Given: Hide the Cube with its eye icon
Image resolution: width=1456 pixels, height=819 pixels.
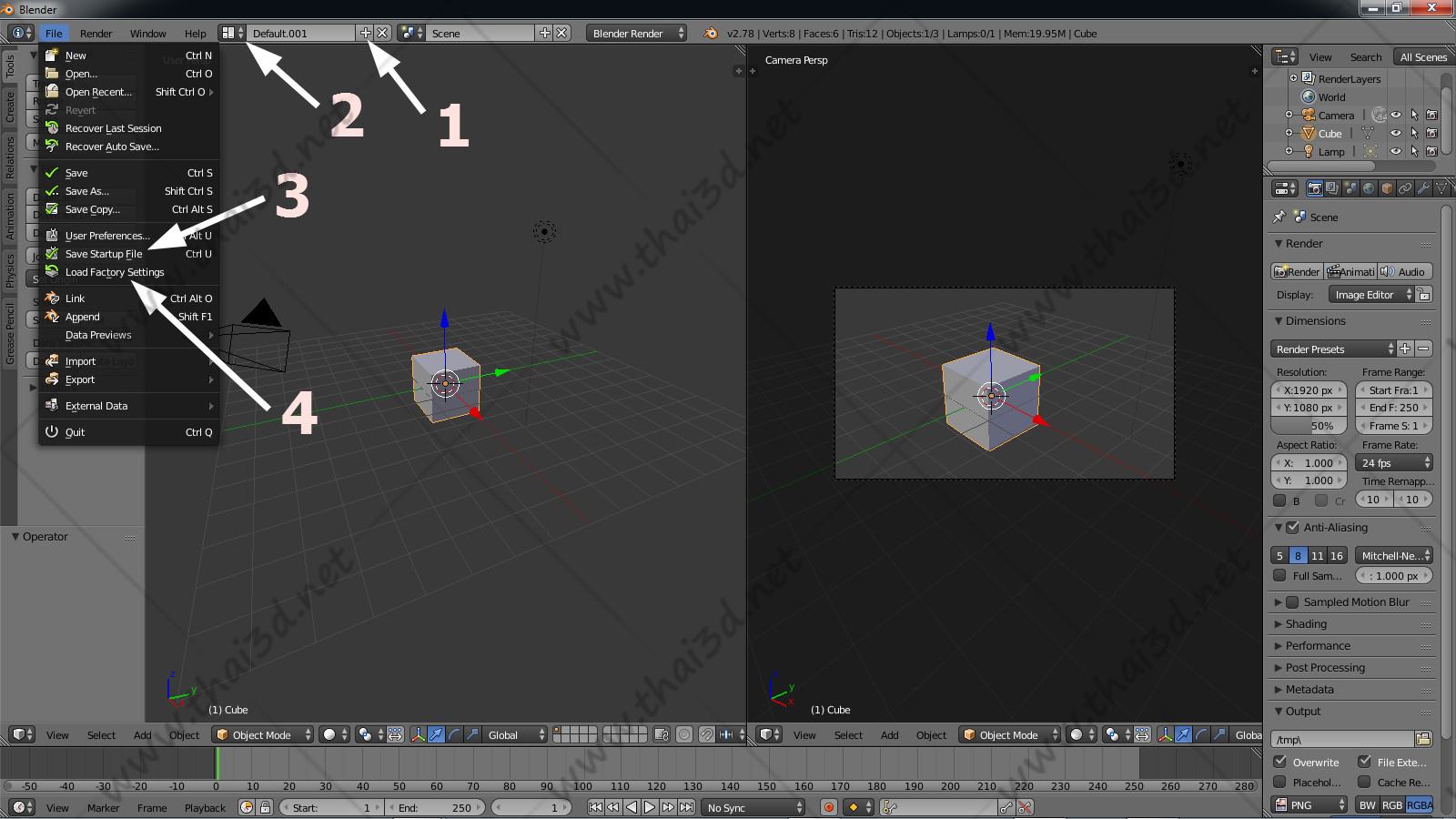Looking at the screenshot, I should coord(1396,133).
